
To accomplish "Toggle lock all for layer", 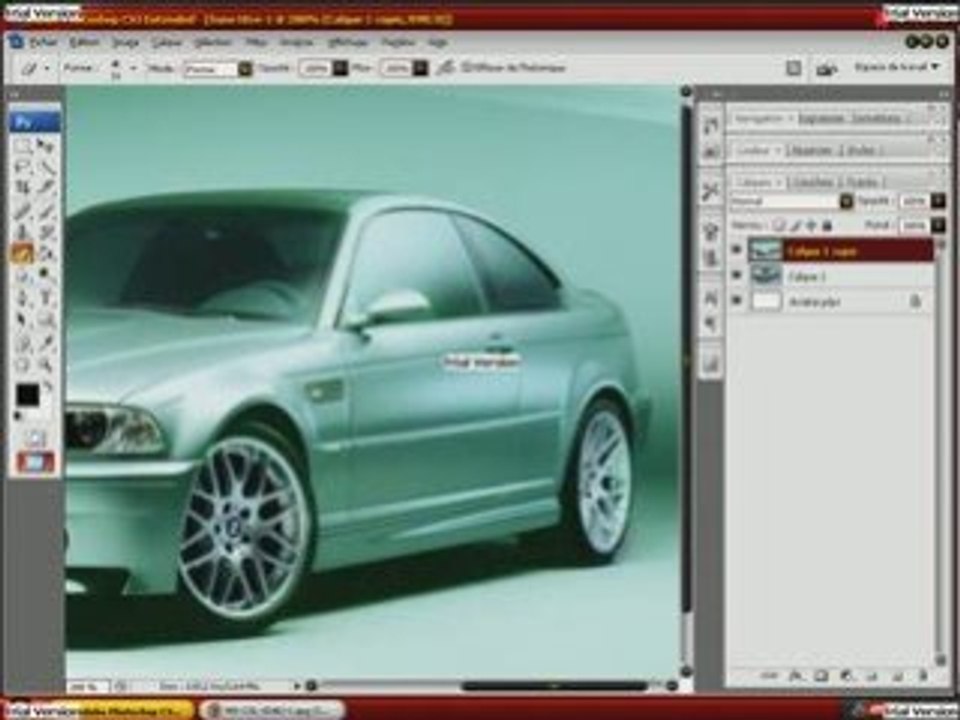I will coord(827,225).
